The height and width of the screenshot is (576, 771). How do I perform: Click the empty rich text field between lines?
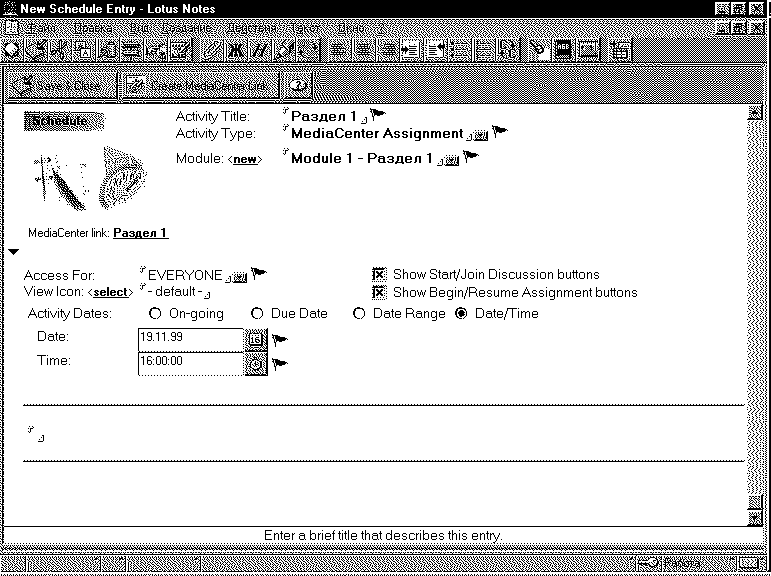384,433
